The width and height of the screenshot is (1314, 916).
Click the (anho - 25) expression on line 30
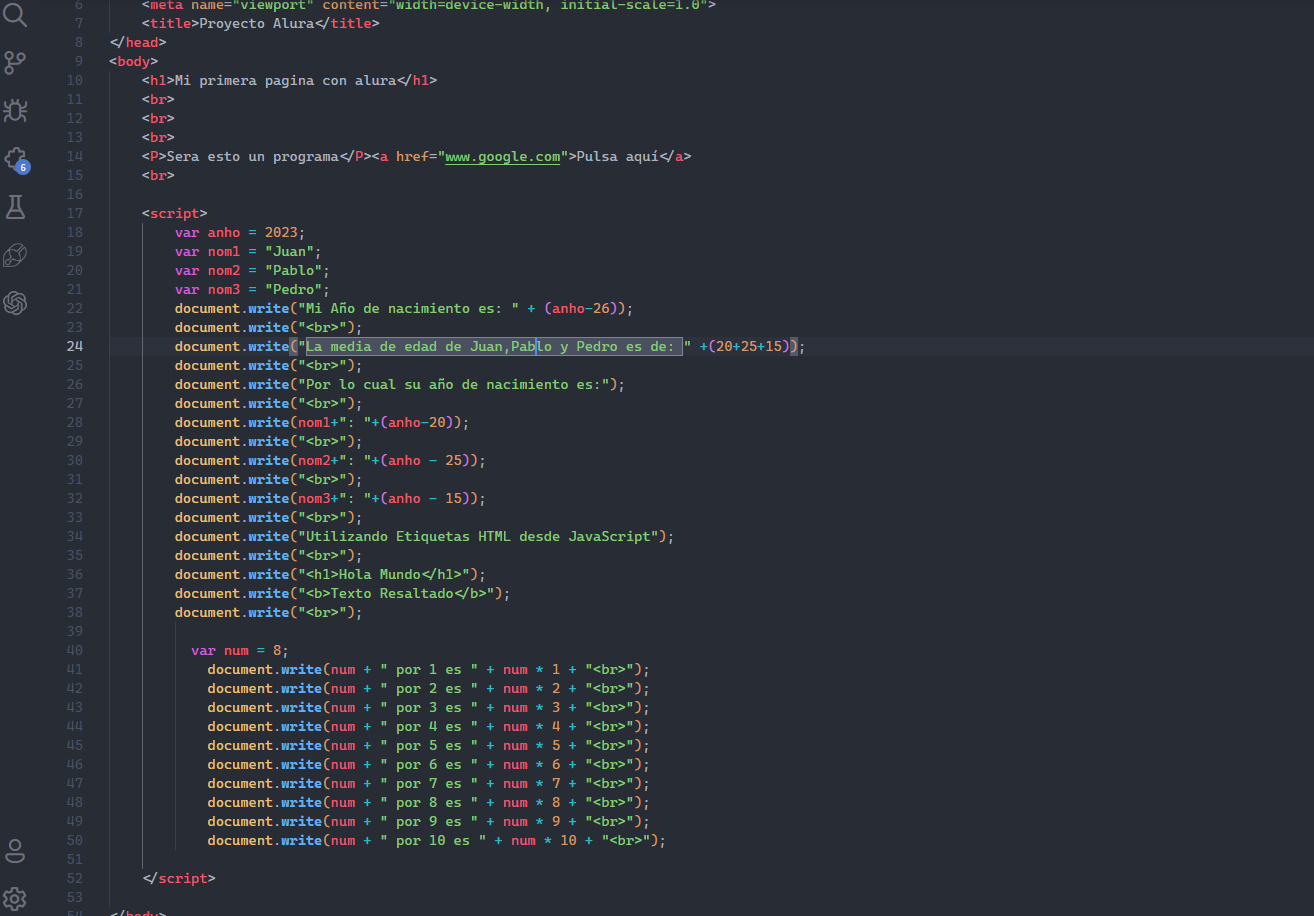[429, 460]
